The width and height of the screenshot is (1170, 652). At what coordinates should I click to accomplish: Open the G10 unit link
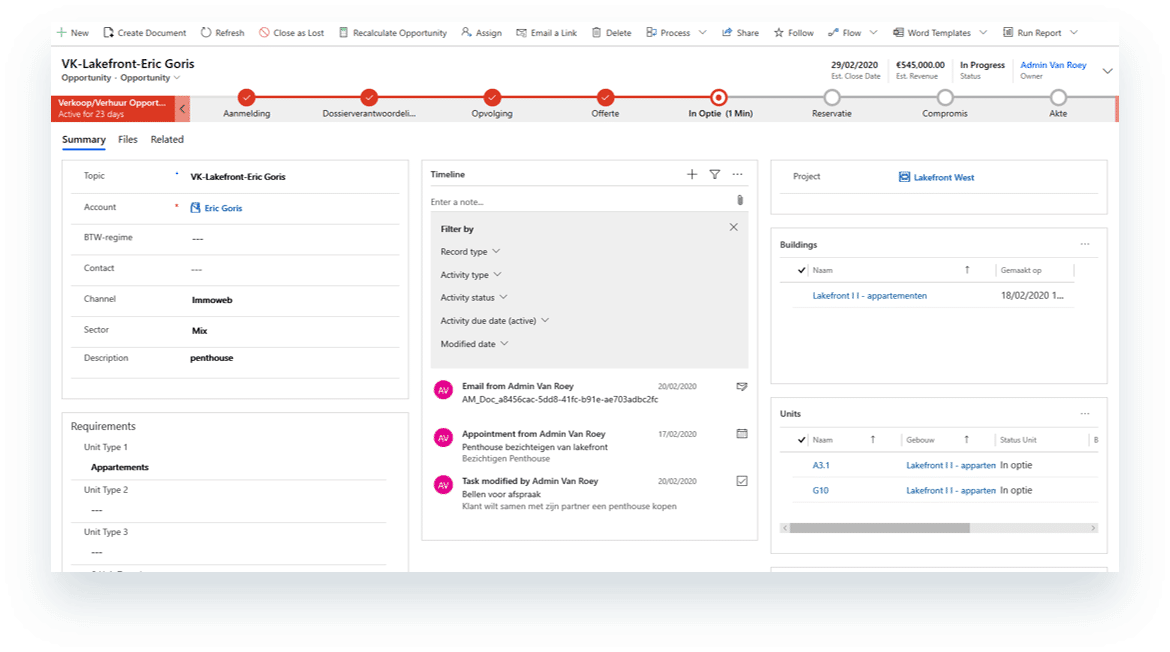click(x=820, y=491)
